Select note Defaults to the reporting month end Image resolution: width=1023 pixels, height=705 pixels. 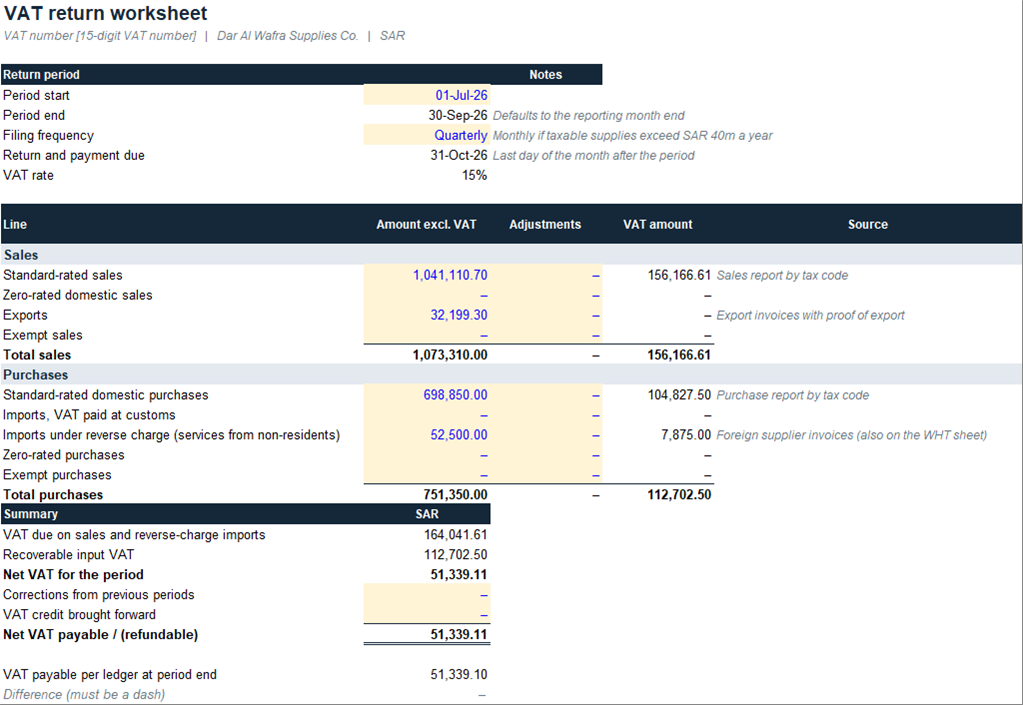588,115
